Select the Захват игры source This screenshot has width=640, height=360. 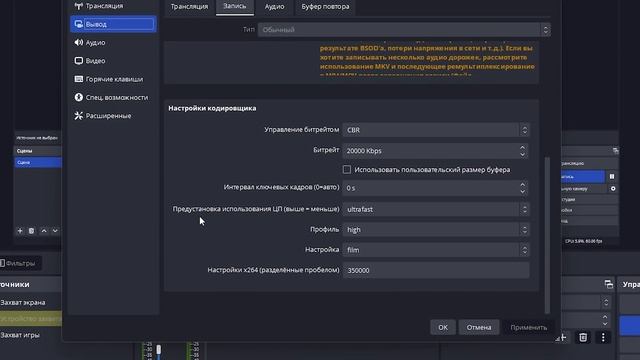pos(31,335)
